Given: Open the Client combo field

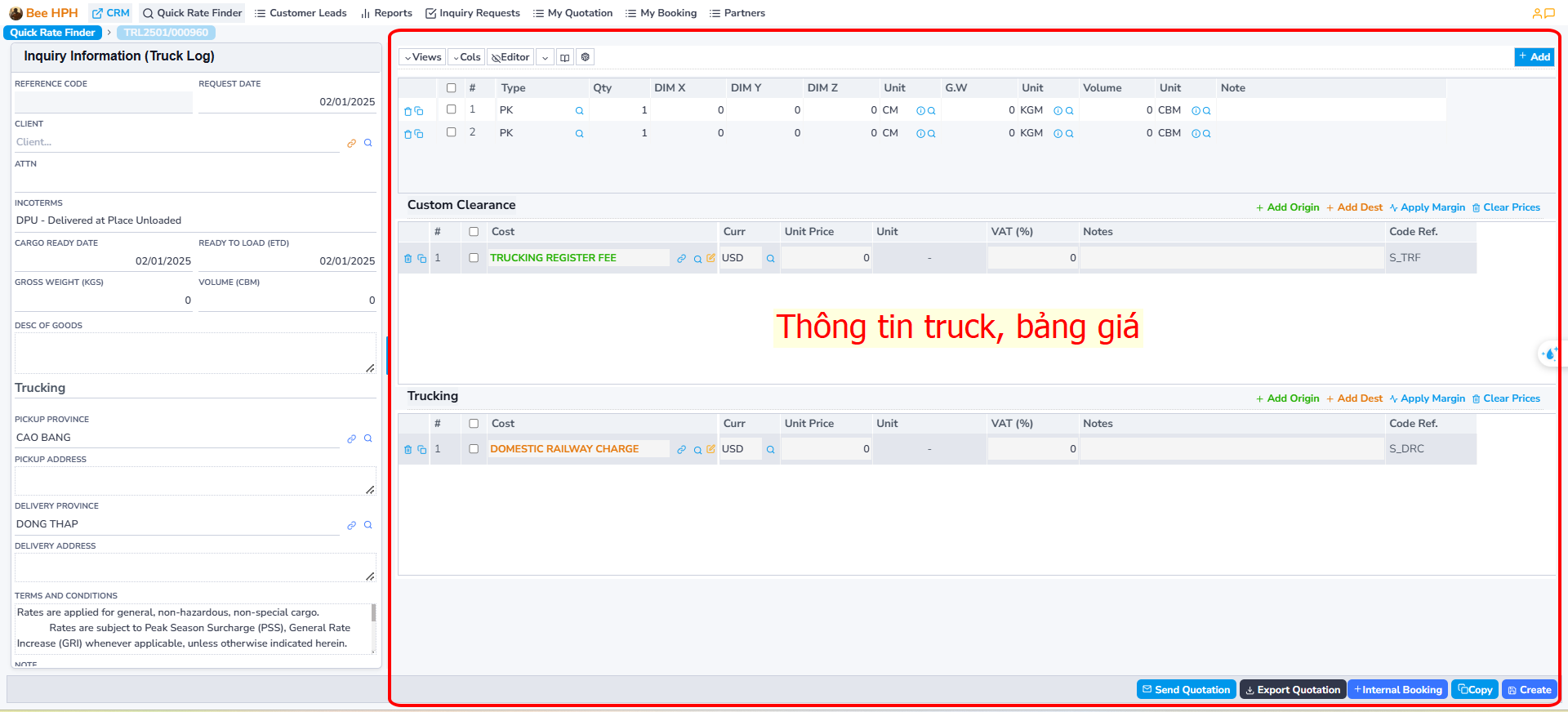Looking at the screenshot, I should 176,142.
